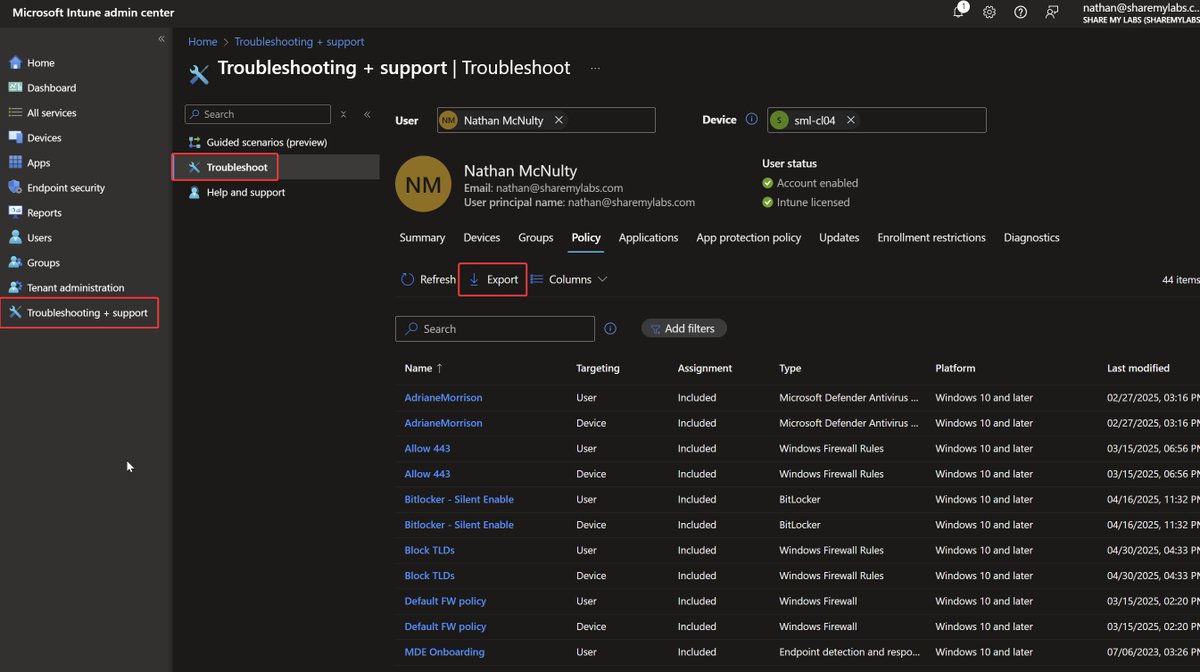The width and height of the screenshot is (1200, 672).
Task: Switch to the Groups tab
Action: click(536, 238)
